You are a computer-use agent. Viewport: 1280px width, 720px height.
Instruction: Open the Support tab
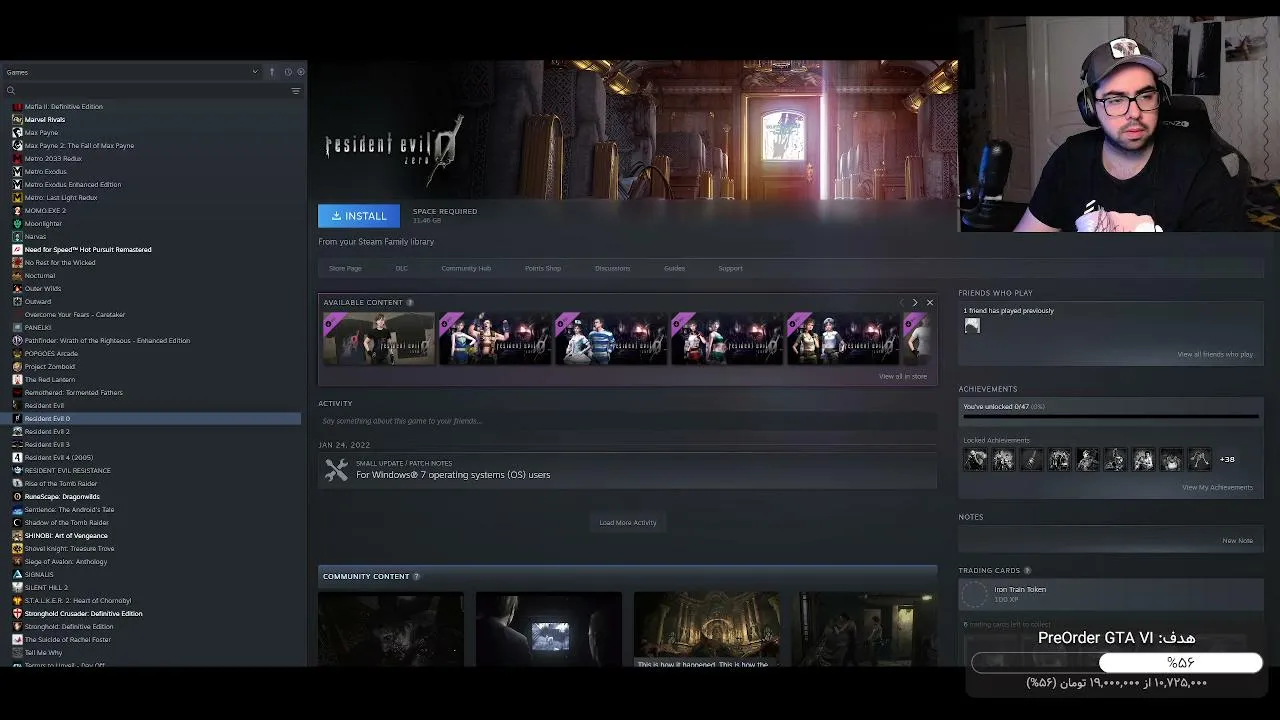coord(730,268)
